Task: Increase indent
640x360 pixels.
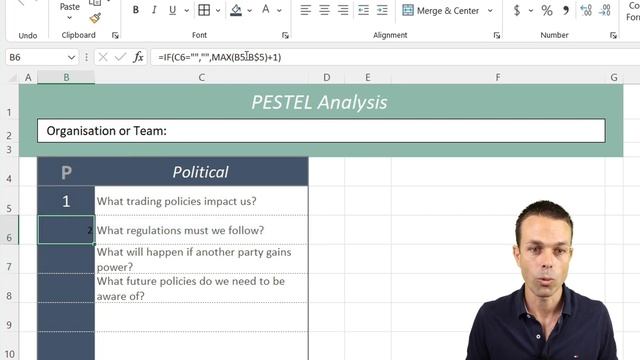Action: pyautogui.click(x=382, y=10)
